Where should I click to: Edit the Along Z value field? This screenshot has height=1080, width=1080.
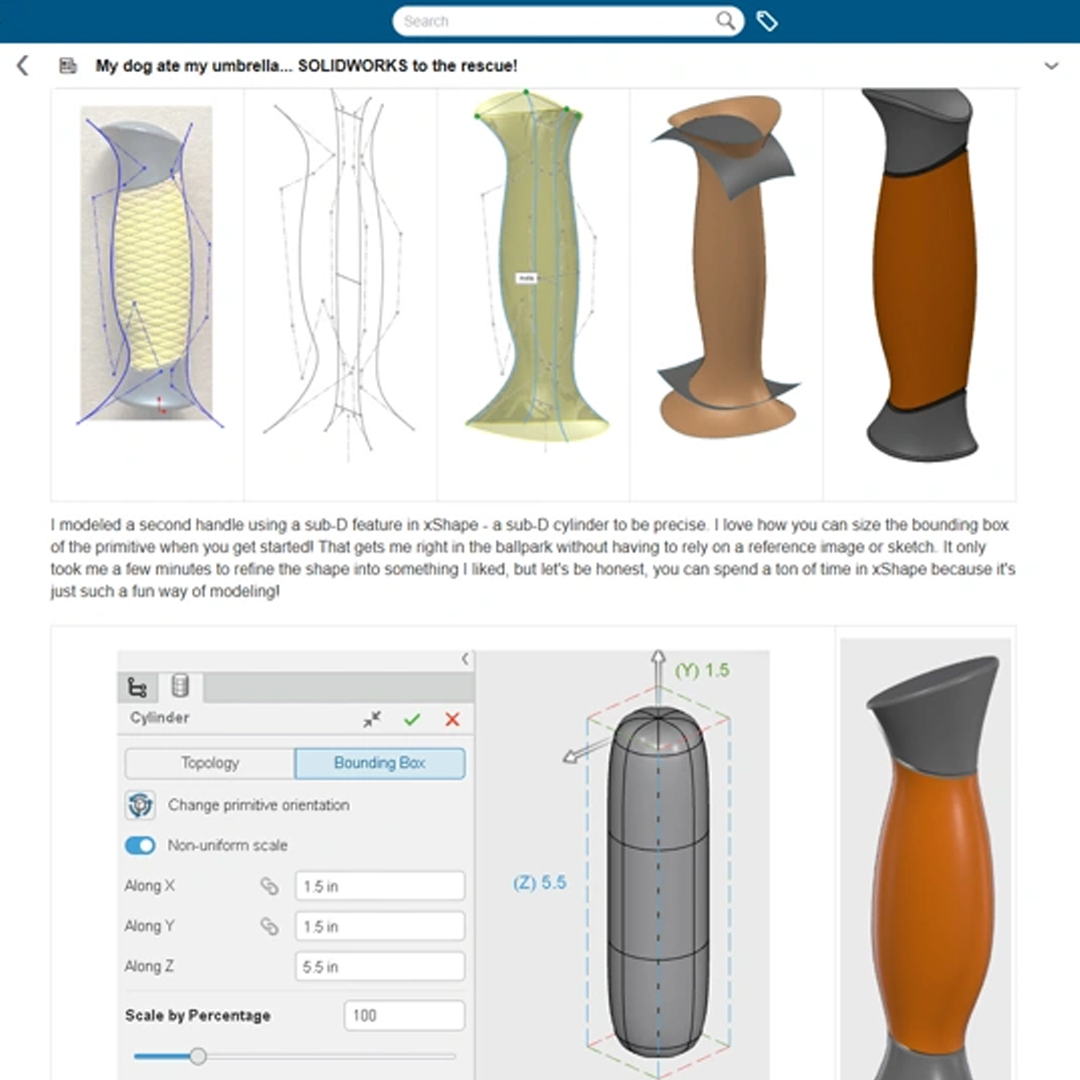[380, 966]
